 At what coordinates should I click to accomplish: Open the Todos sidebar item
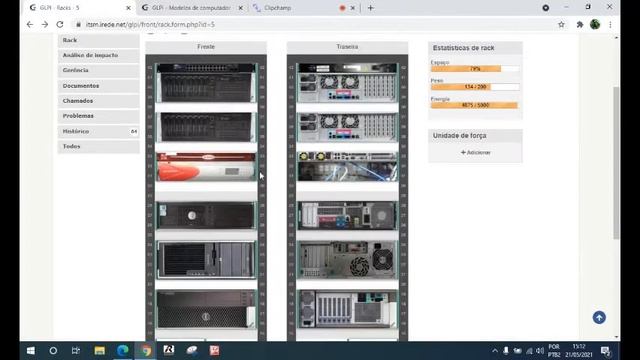[x=98, y=147]
